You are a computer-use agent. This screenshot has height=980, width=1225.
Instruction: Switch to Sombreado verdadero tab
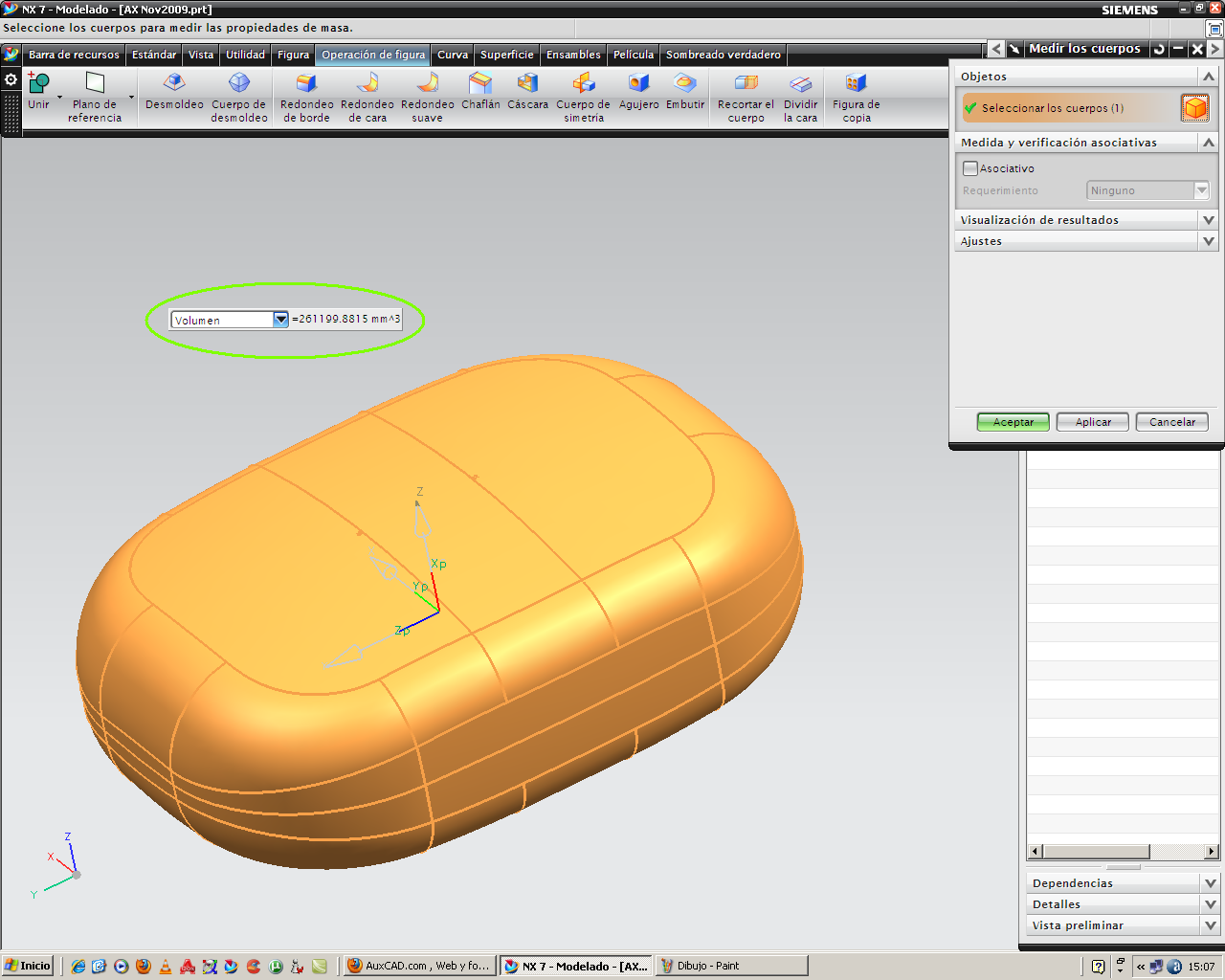tap(724, 55)
